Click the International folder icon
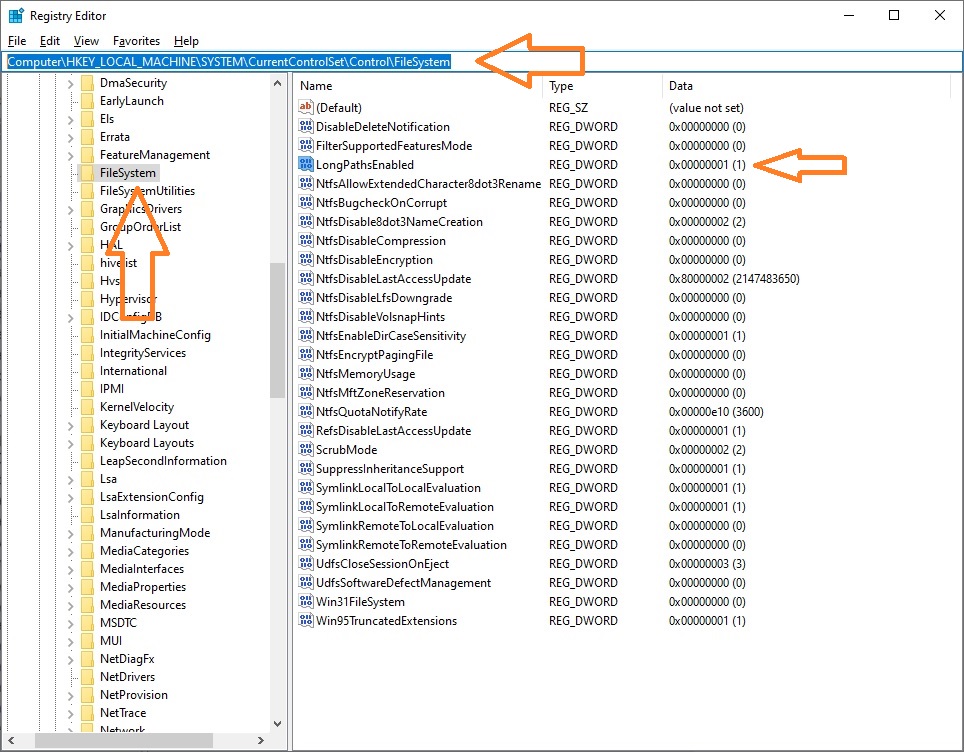Viewport: 964px width, 752px height. tap(87, 371)
